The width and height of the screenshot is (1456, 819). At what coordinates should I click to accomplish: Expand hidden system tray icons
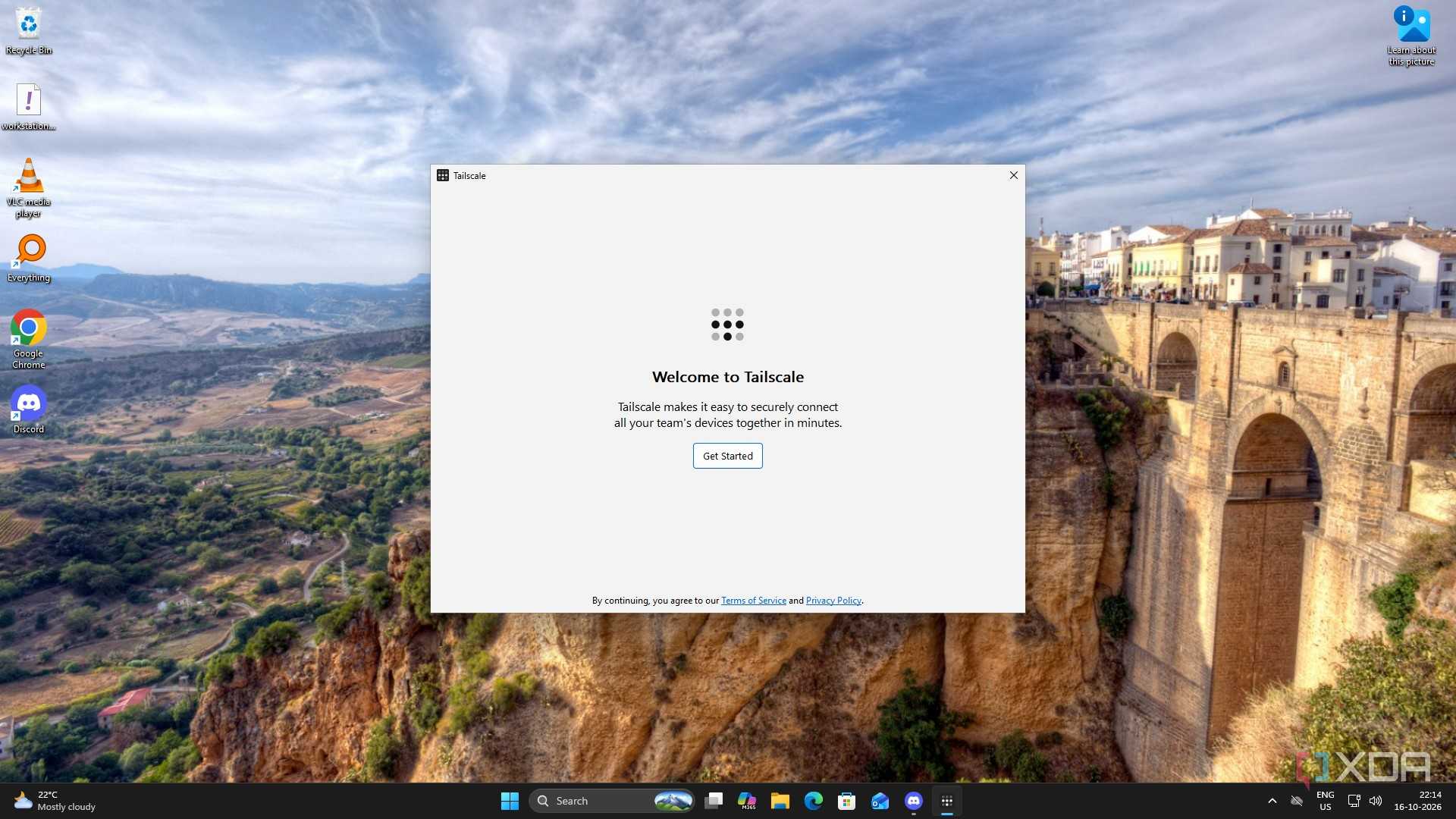(x=1272, y=801)
